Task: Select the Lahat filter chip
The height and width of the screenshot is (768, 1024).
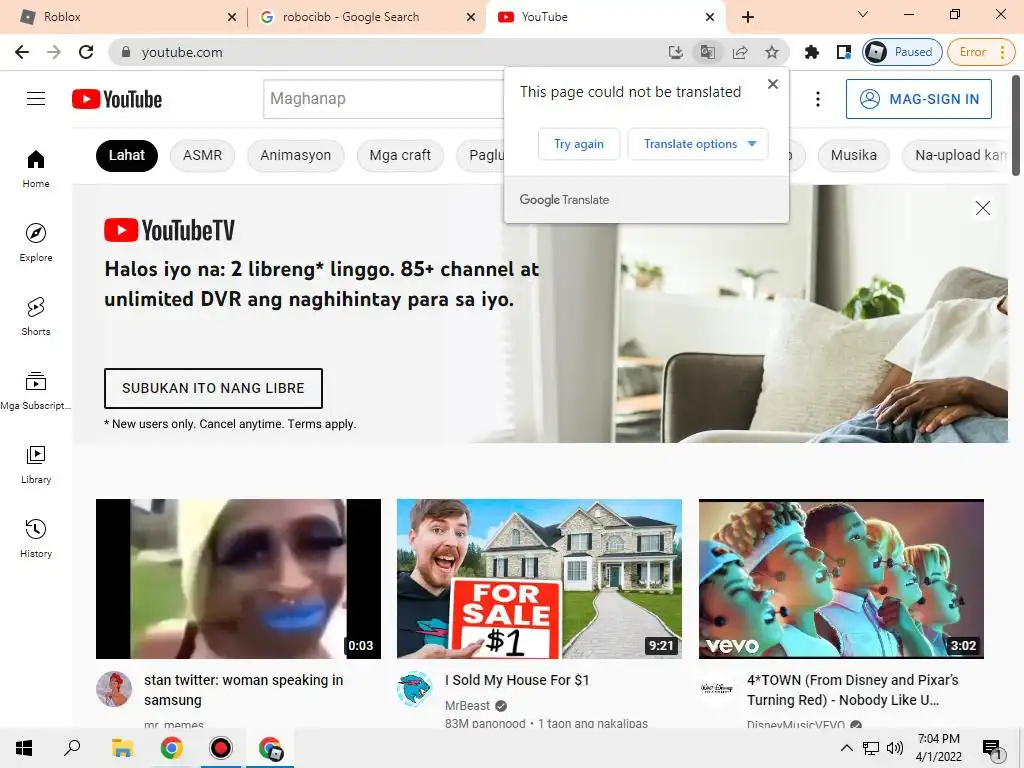Action: (x=127, y=155)
